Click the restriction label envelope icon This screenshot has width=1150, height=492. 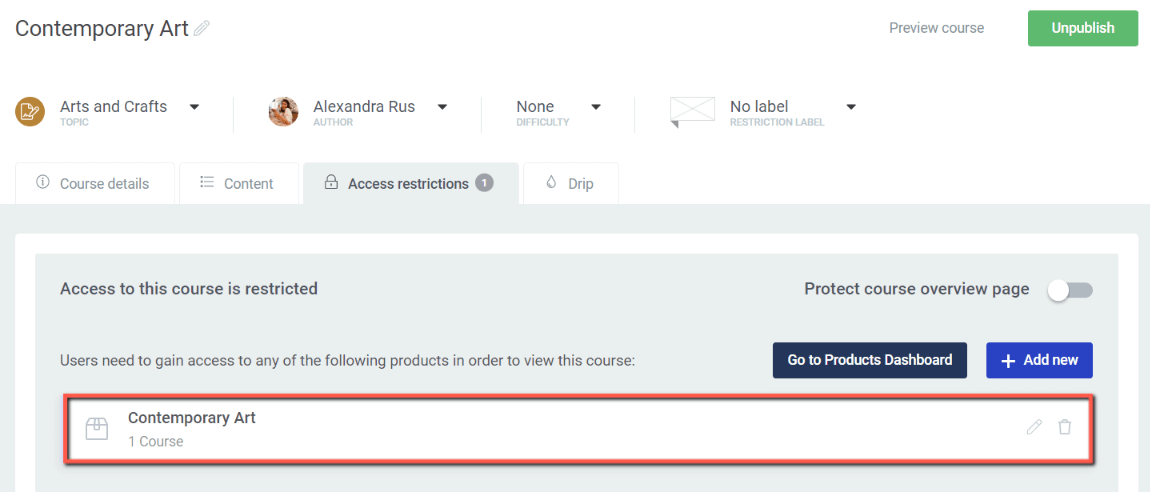[x=692, y=112]
